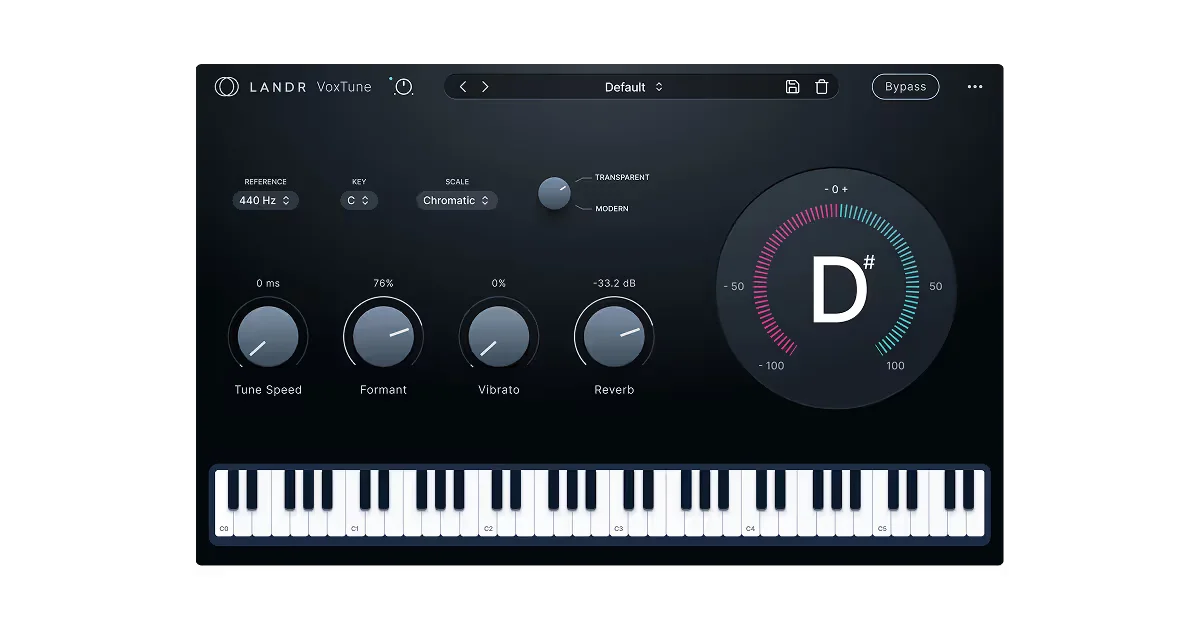1200x630 pixels.
Task: Open the Chromatic scale dropdown
Action: 457,200
